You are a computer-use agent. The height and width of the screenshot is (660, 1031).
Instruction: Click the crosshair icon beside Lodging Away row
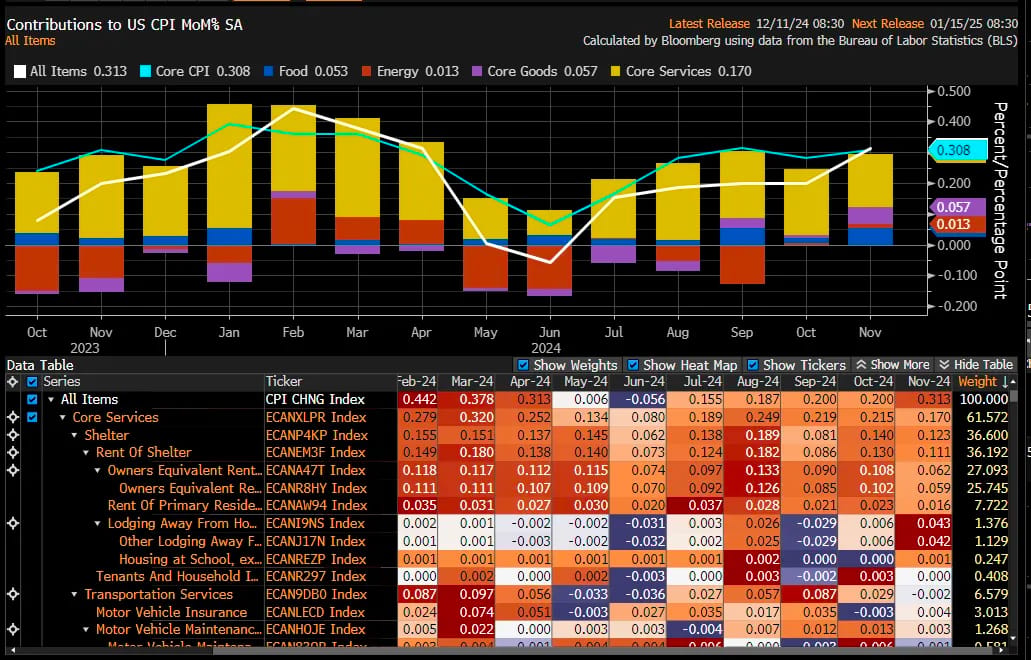[x=12, y=523]
